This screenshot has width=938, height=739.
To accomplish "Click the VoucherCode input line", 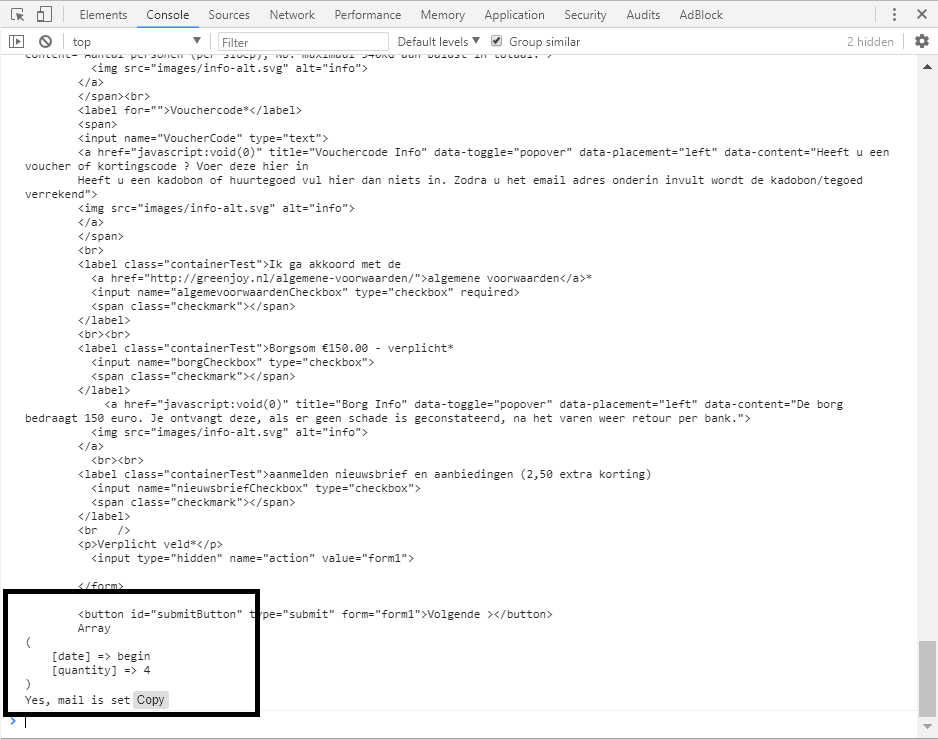I will (203, 138).
